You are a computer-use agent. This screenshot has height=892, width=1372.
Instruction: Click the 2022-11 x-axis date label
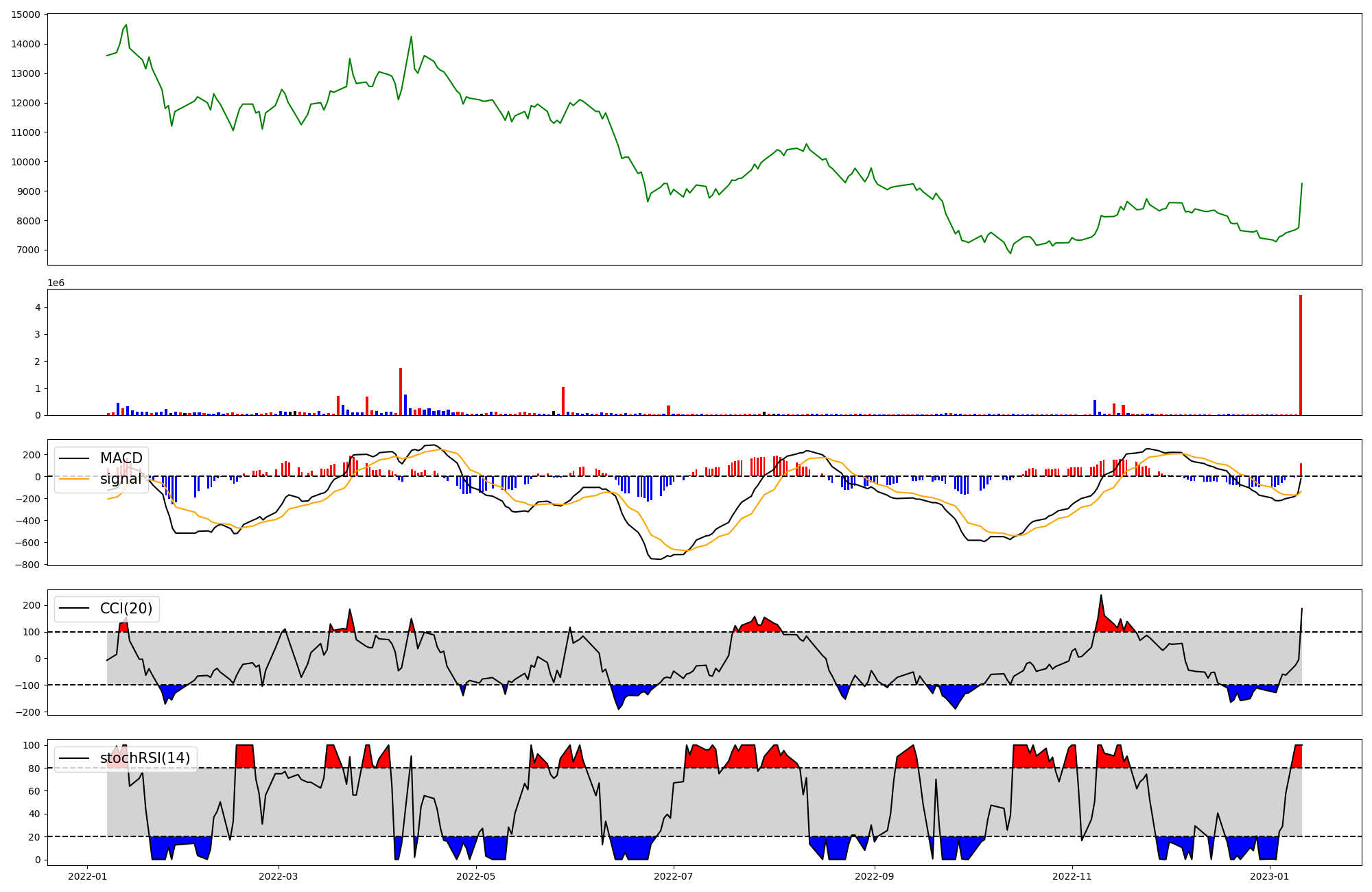point(1072,876)
